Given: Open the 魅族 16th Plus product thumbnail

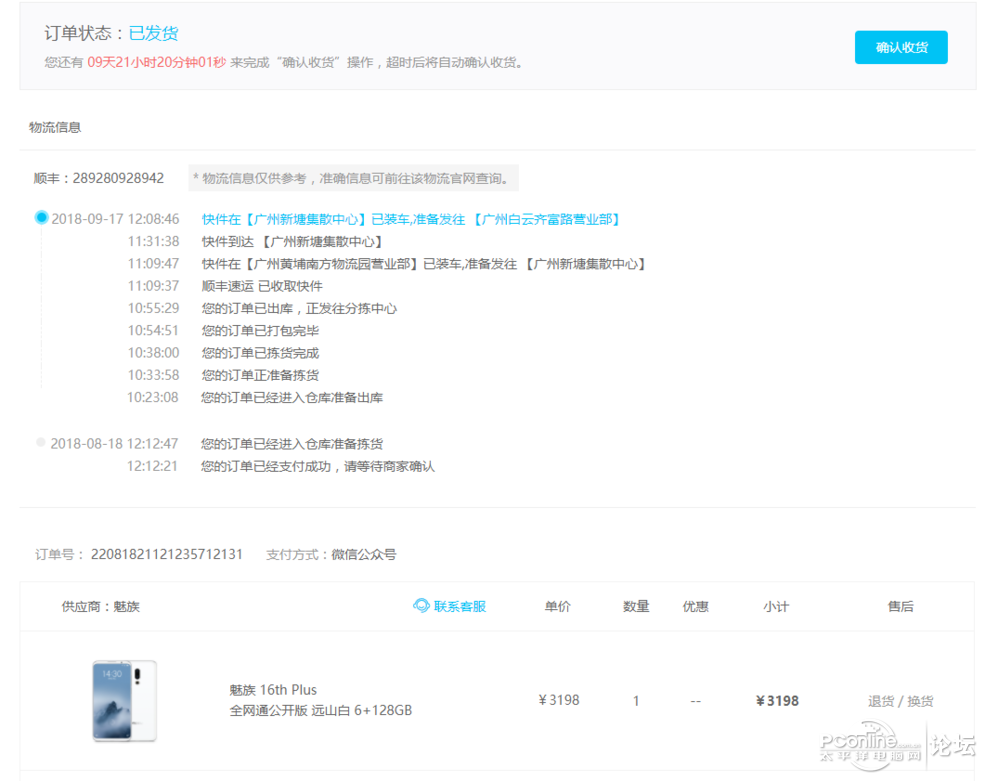Looking at the screenshot, I should pos(124,701).
